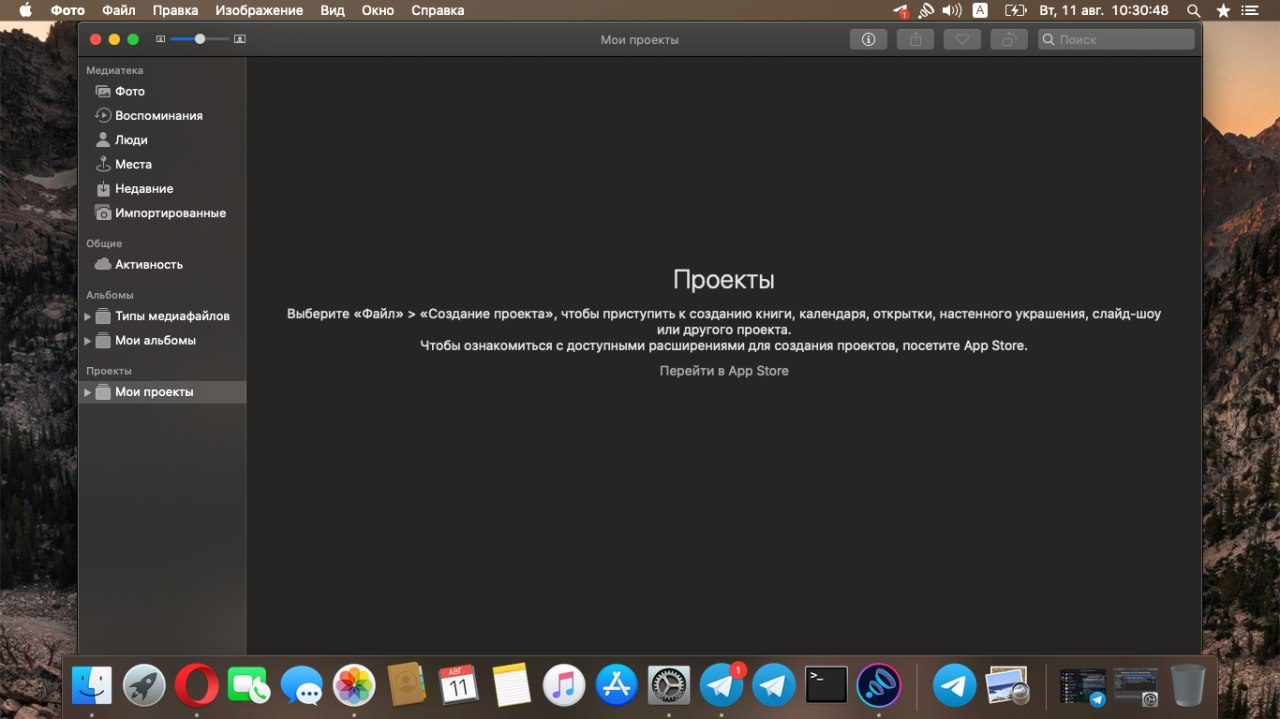Click the Медиатека sidebar section header
Viewport: 1280px width, 719px height.
click(x=115, y=71)
